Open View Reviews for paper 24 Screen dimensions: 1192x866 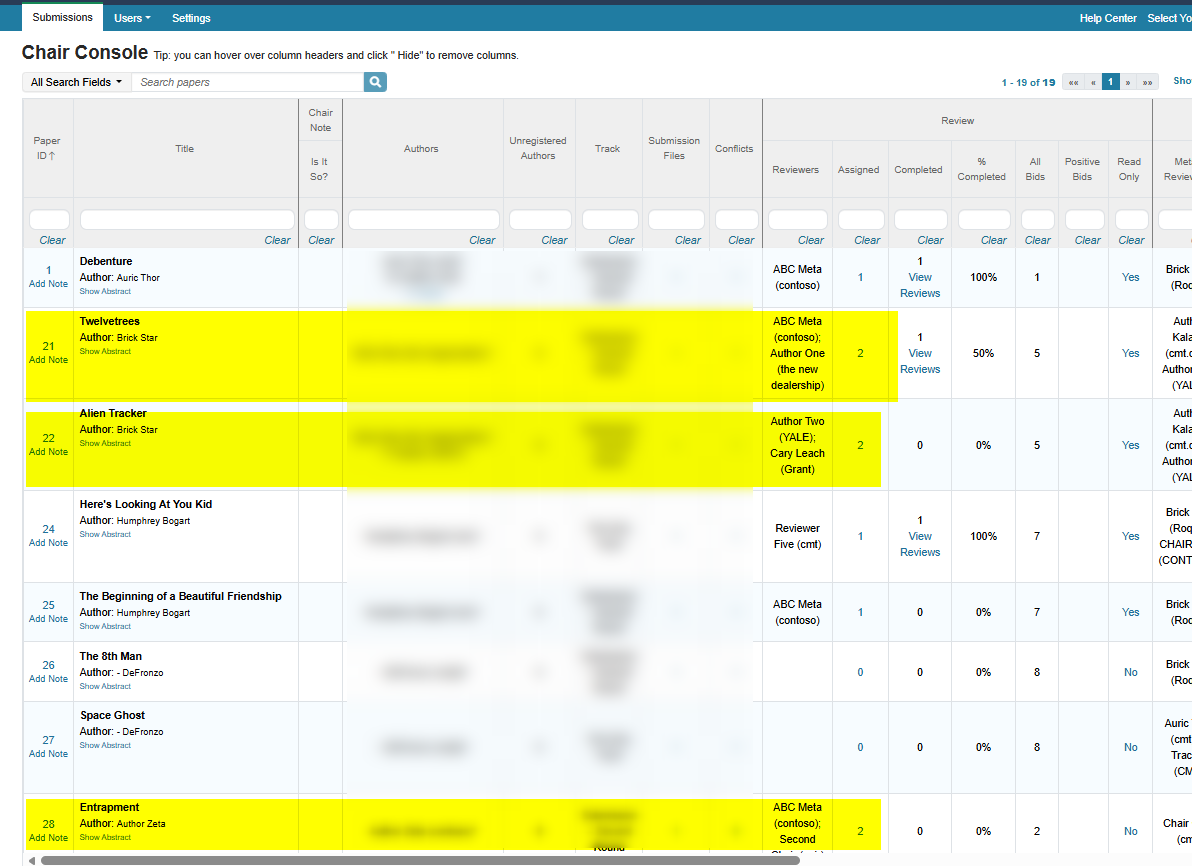[920, 544]
